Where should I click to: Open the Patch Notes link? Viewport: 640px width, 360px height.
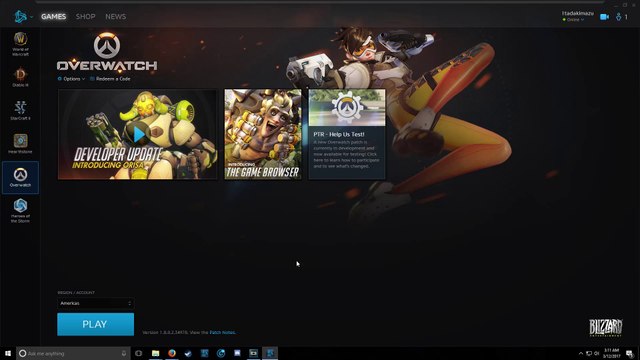[222, 332]
